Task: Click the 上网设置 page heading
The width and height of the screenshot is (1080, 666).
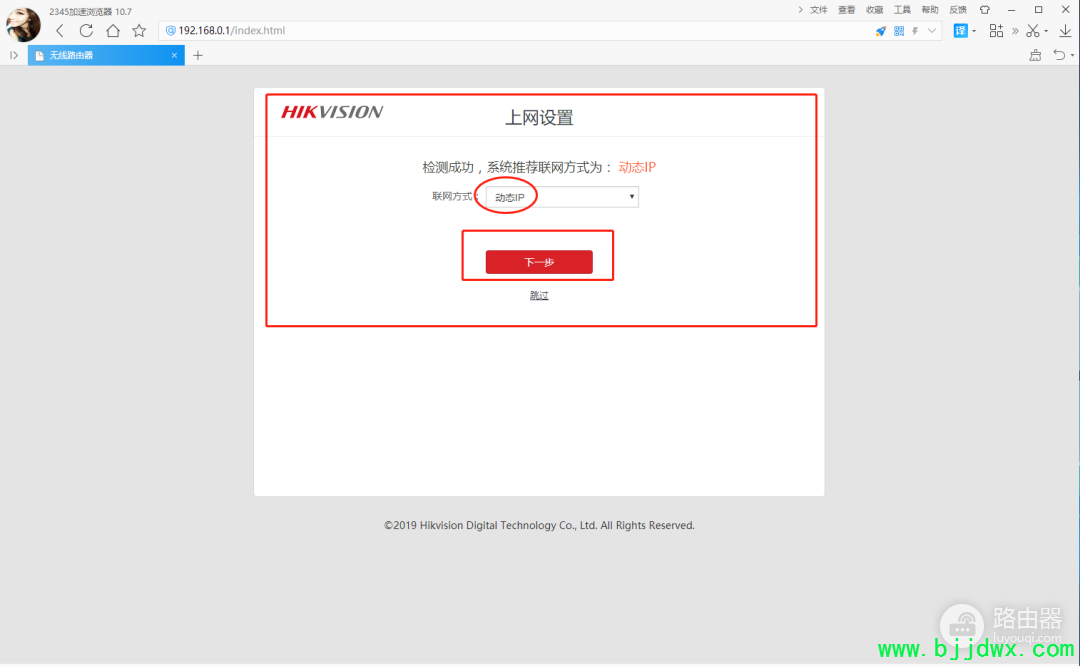Action: click(539, 118)
